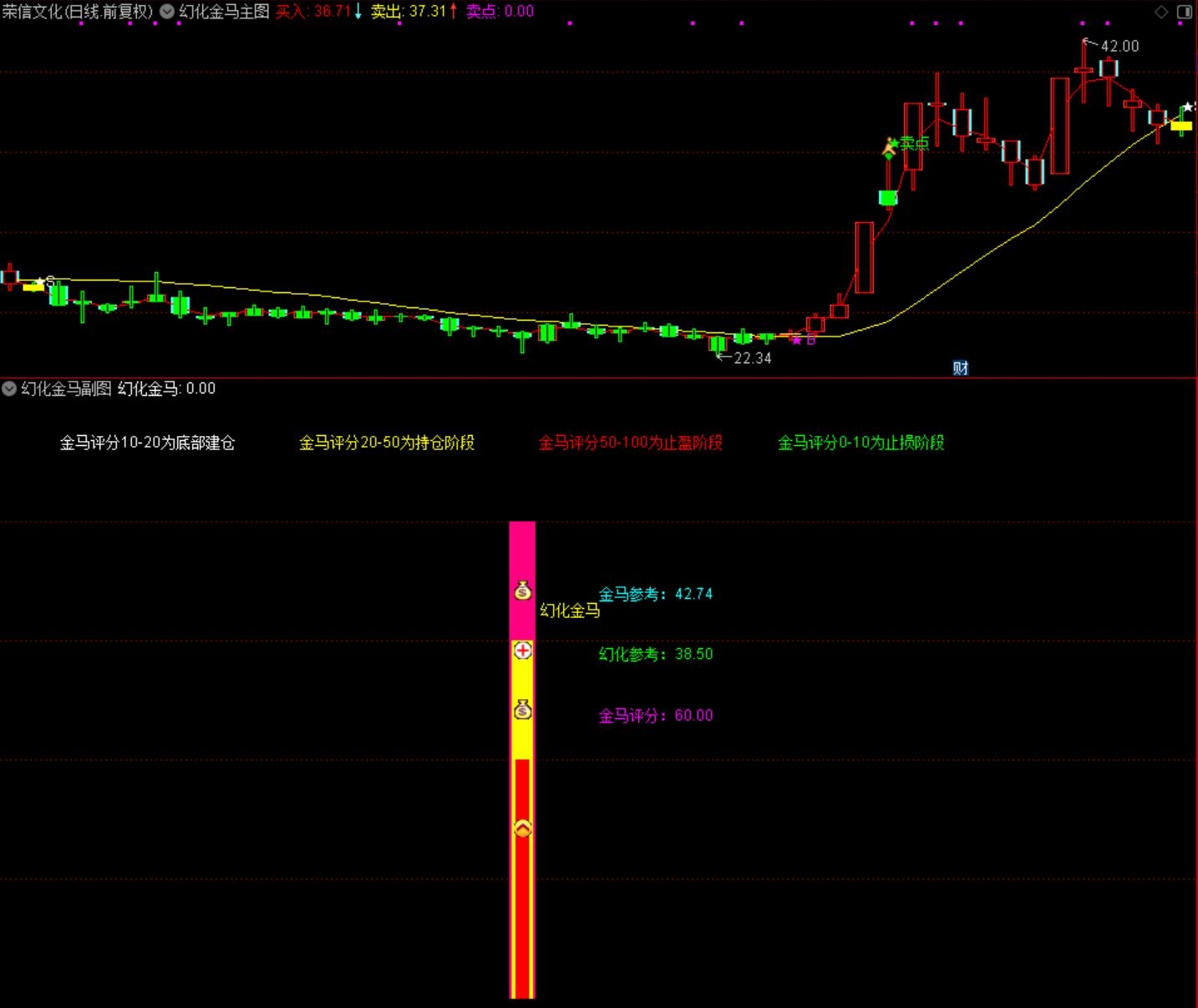
Task: Click legend 金马评分0-10为止损阶段
Action: click(x=861, y=443)
